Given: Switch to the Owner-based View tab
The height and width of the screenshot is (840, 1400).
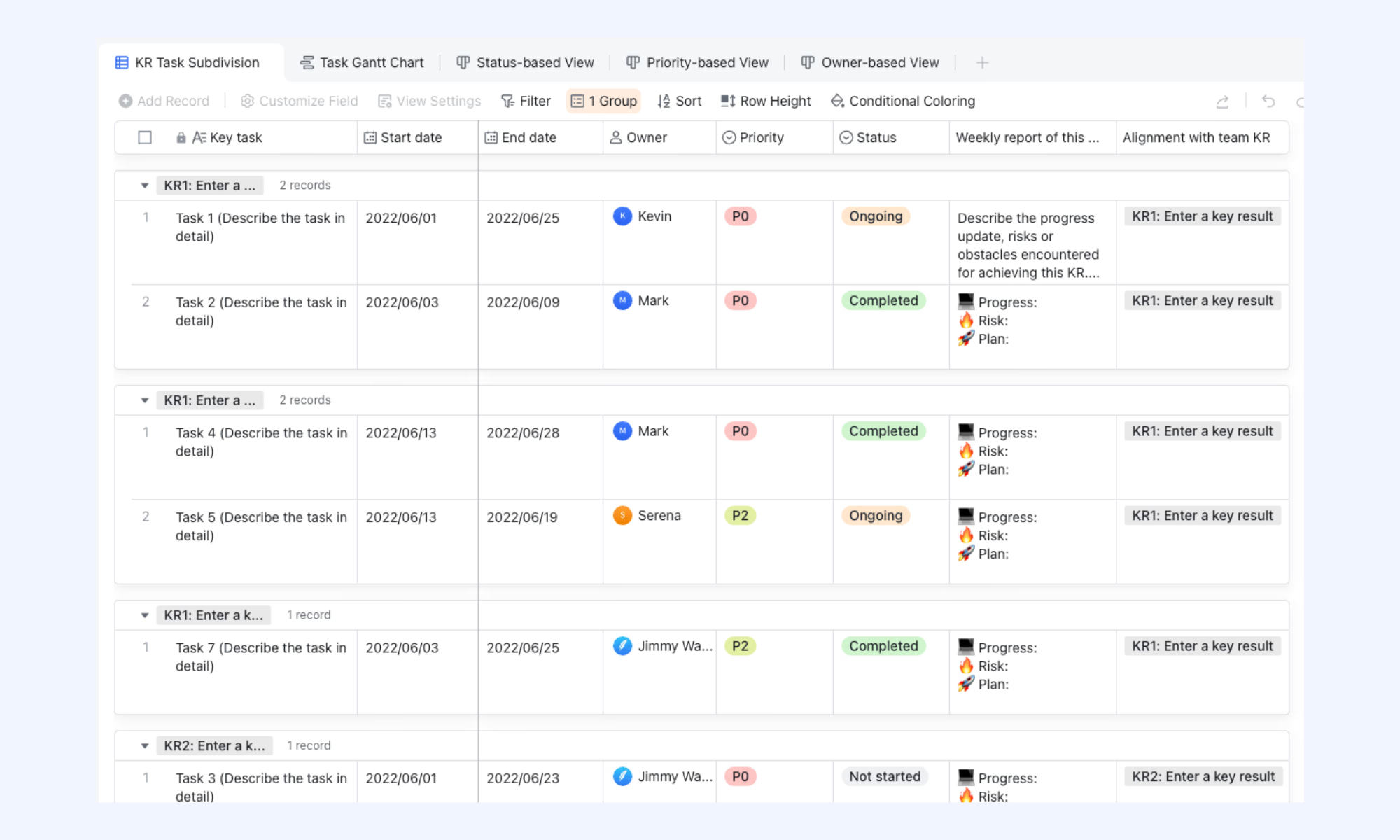Looking at the screenshot, I should (x=870, y=63).
